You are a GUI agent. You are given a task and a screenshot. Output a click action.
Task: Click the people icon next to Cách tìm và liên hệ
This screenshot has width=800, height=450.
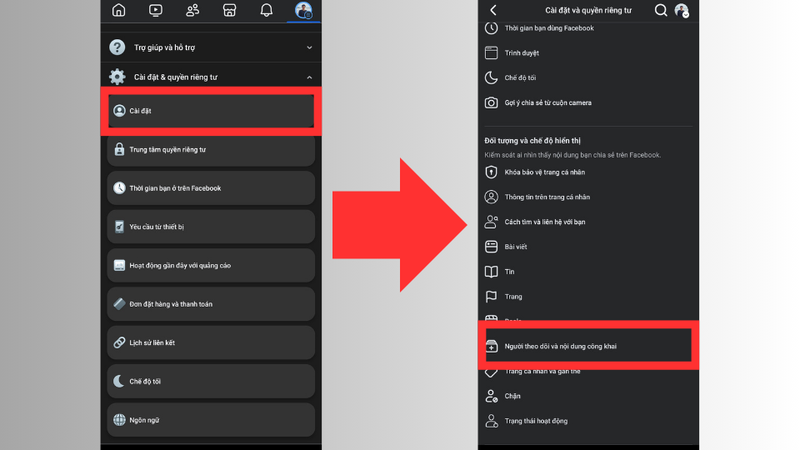coord(491,222)
